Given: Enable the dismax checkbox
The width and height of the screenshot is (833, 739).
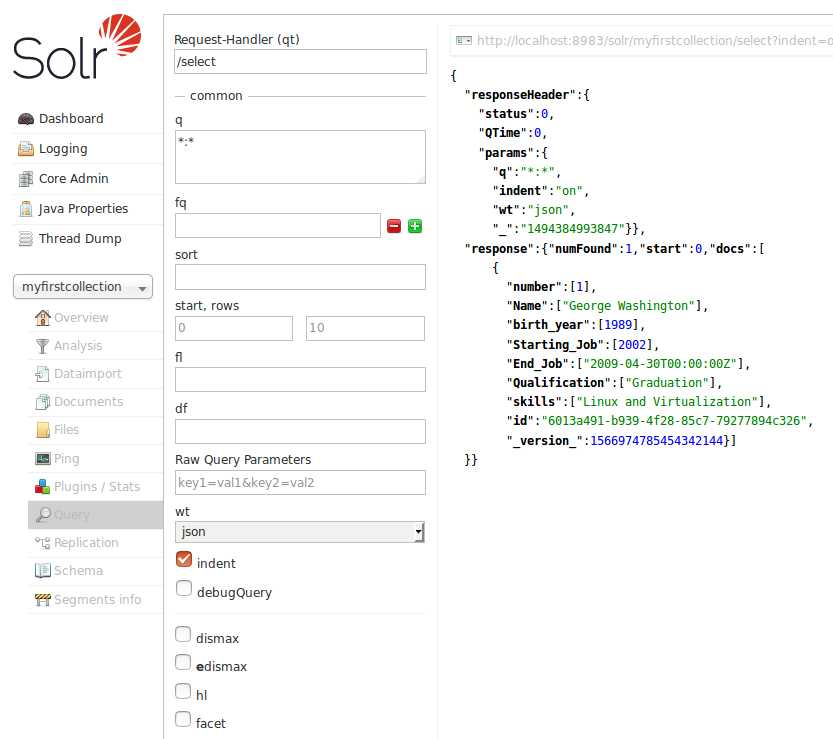Looking at the screenshot, I should [183, 634].
